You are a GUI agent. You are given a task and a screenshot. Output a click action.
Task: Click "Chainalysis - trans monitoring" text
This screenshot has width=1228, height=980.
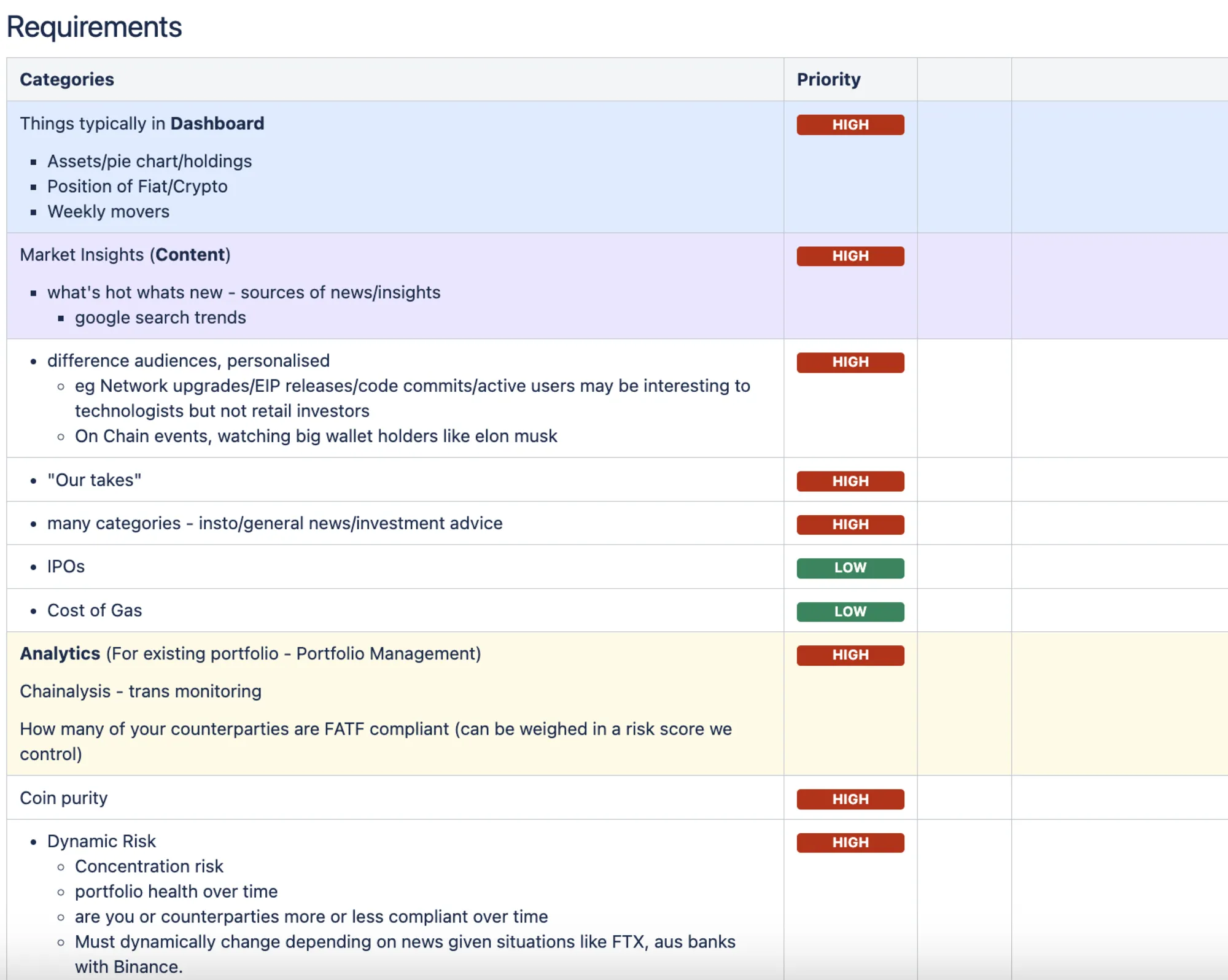click(x=140, y=691)
